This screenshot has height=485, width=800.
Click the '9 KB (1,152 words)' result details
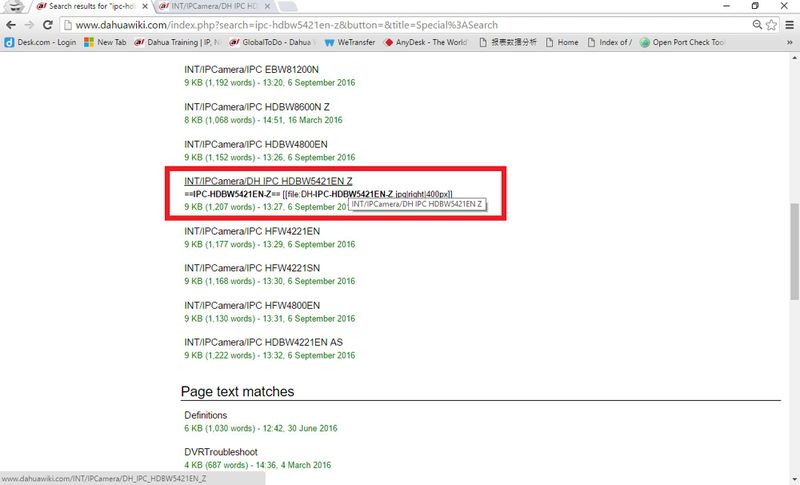click(x=269, y=158)
